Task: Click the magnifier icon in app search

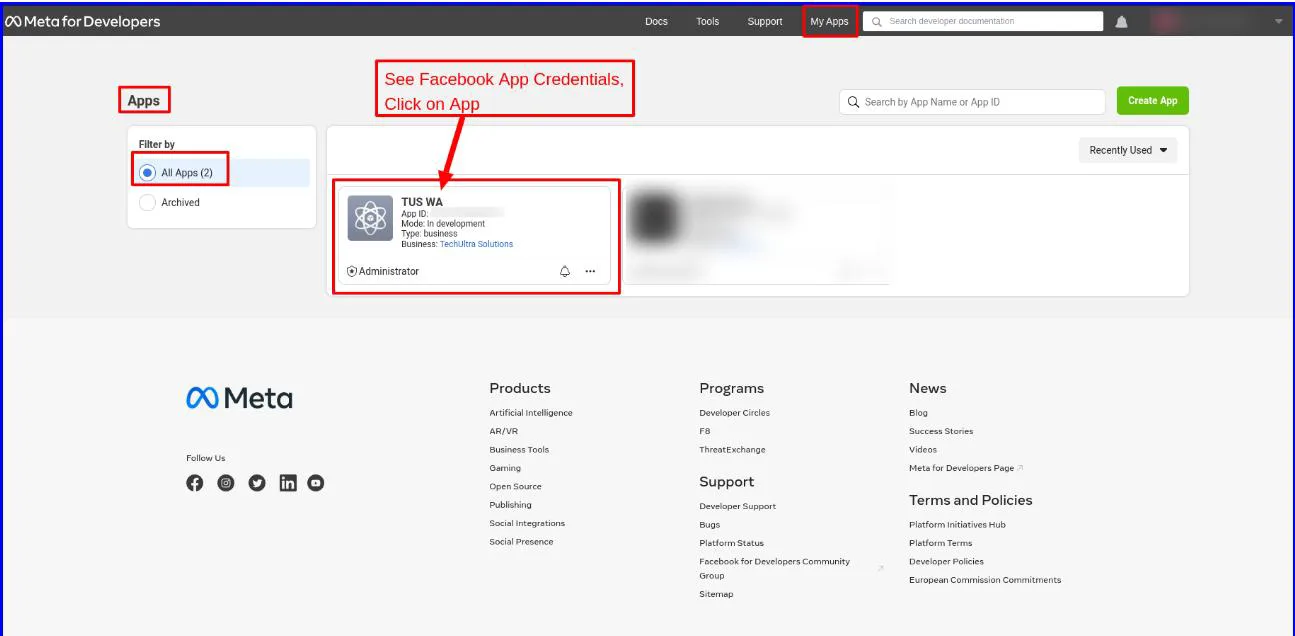Action: [854, 102]
